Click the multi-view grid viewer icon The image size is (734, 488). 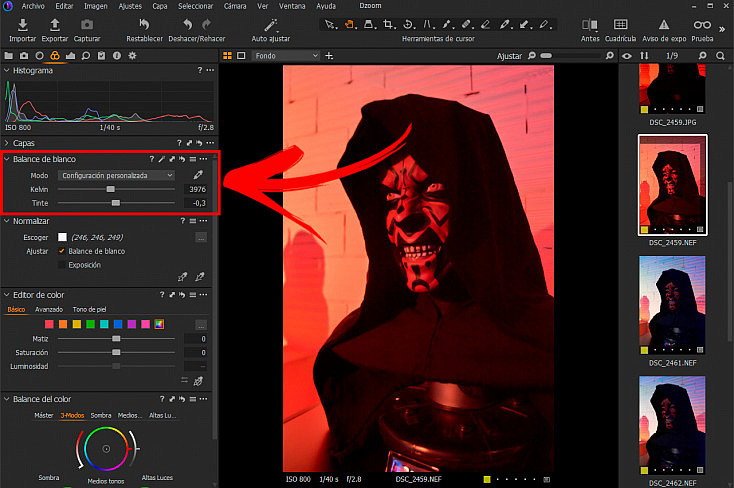228,56
